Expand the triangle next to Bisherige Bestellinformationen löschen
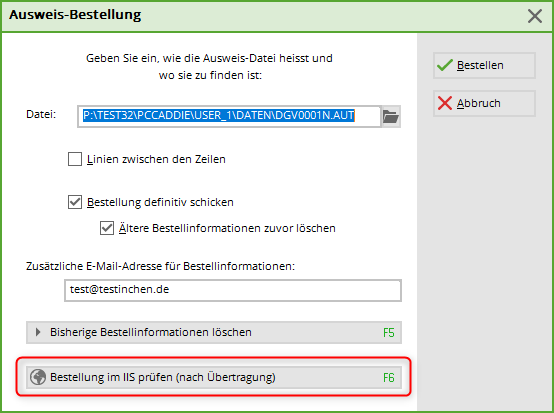The height and width of the screenshot is (413, 554). point(38,332)
